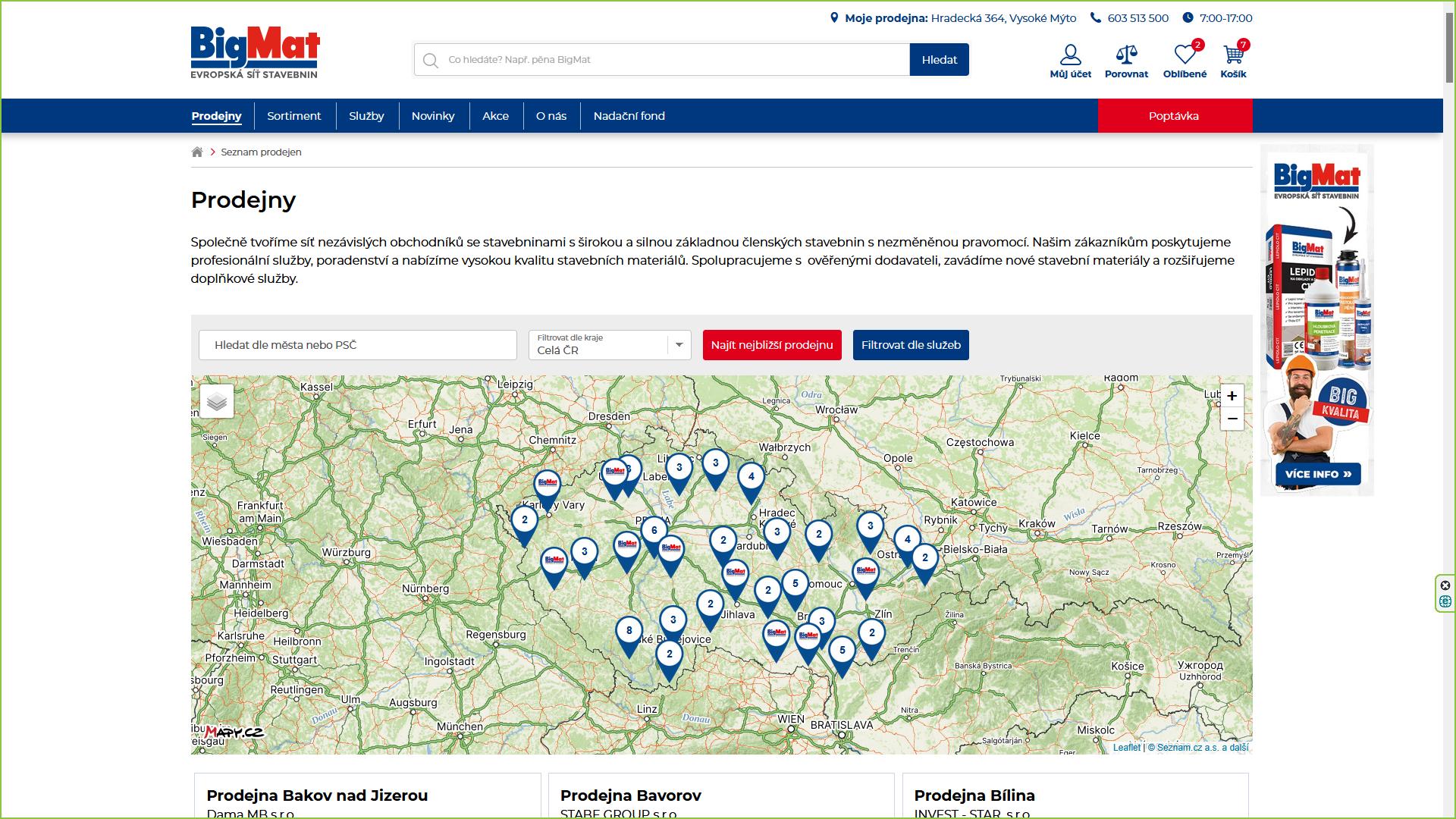Click cluster marker 2 near Jihlava

[710, 610]
